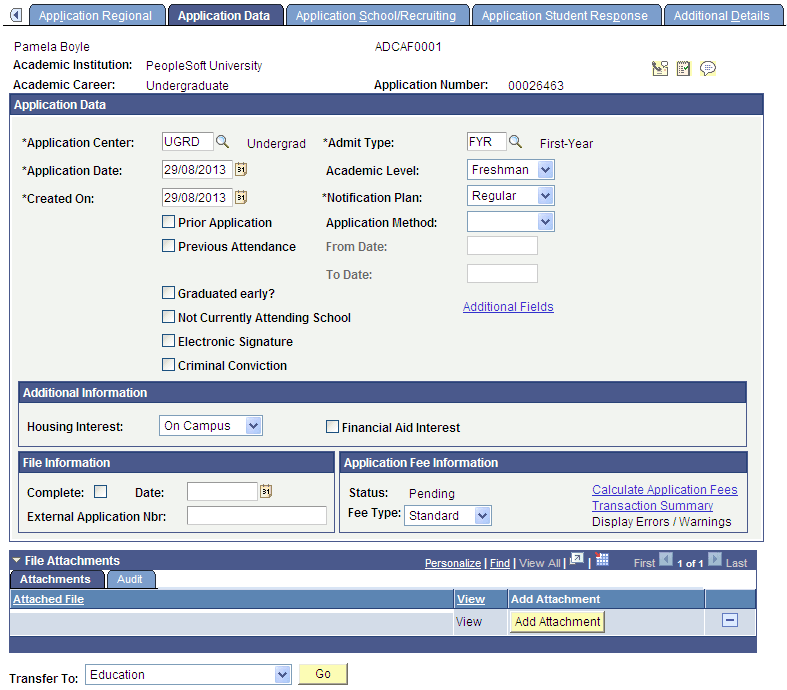Open the 3C checklist icon near top right
Image resolution: width=787 pixels, height=690 pixels.
tap(683, 68)
